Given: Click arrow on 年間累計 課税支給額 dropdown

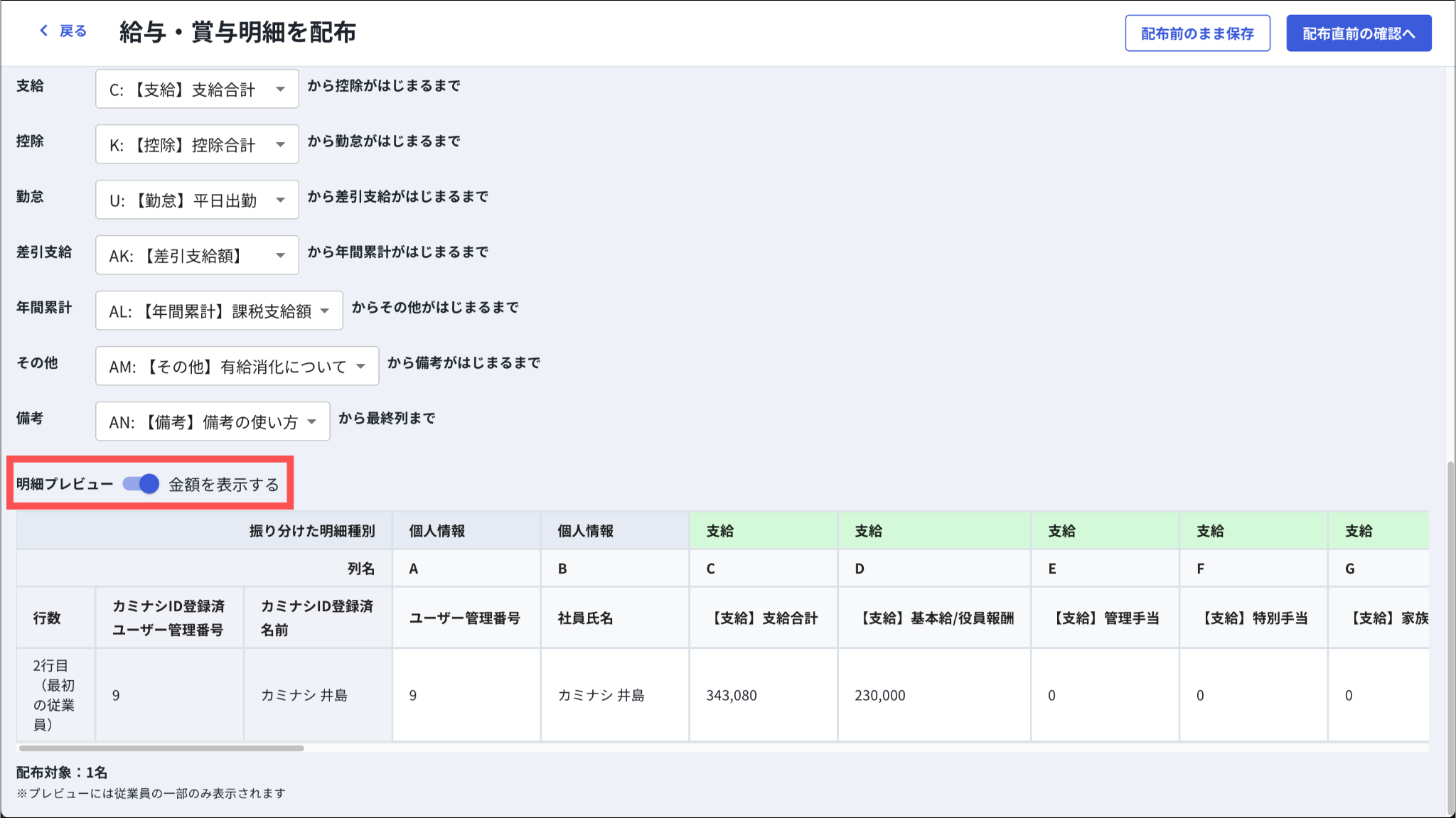Looking at the screenshot, I should point(325,311).
